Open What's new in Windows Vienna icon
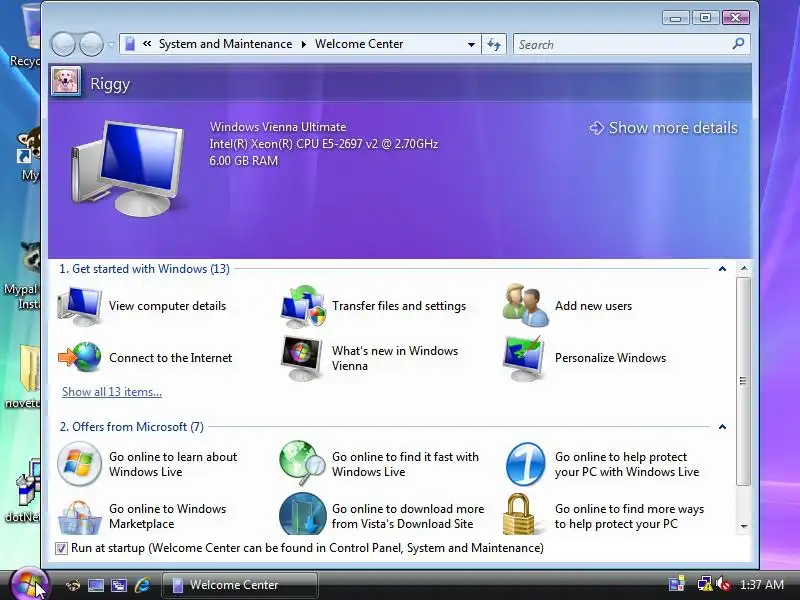Screen dimensions: 800x600 (x=302, y=358)
